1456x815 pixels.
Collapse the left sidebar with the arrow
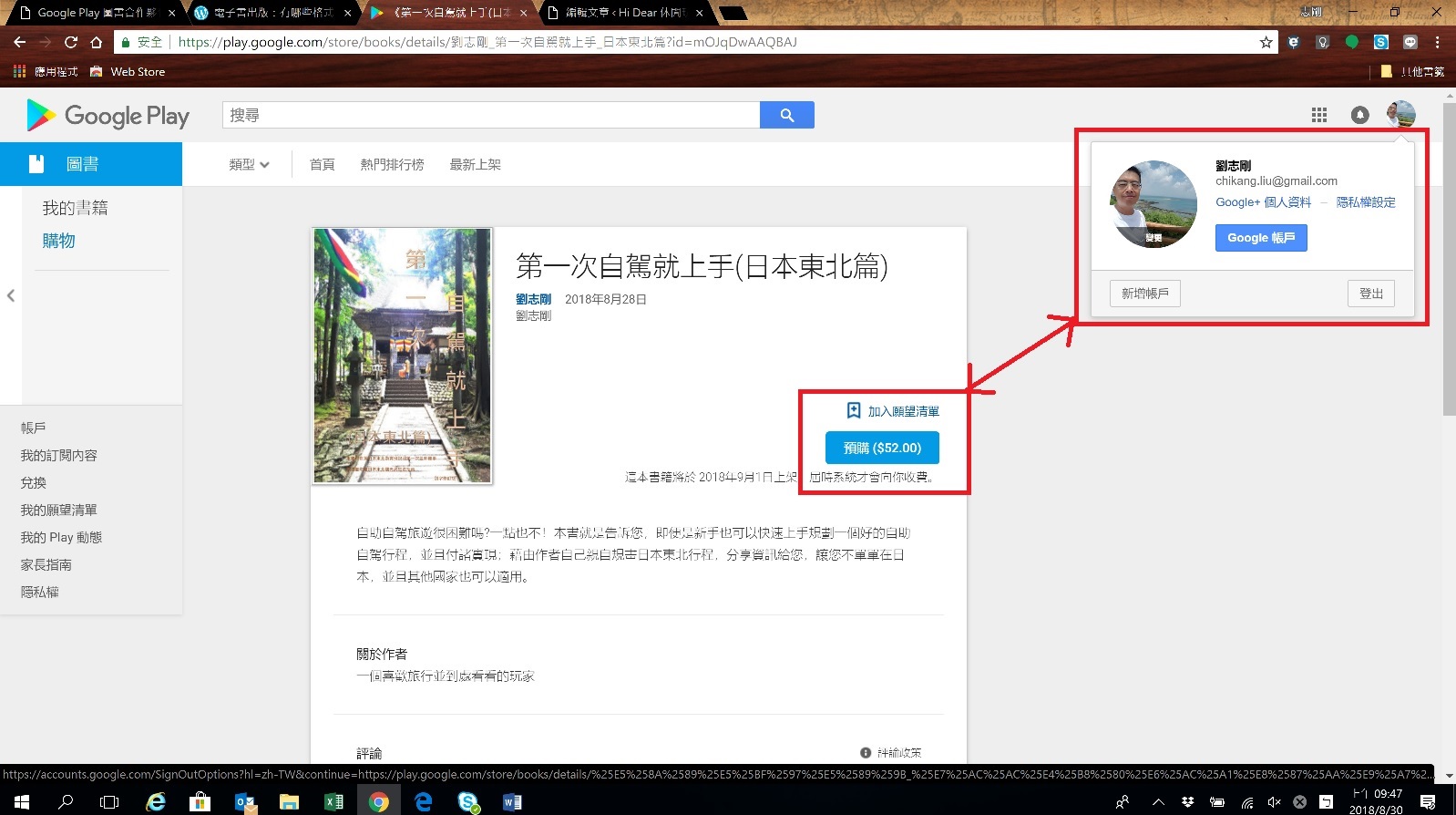tap(11, 295)
